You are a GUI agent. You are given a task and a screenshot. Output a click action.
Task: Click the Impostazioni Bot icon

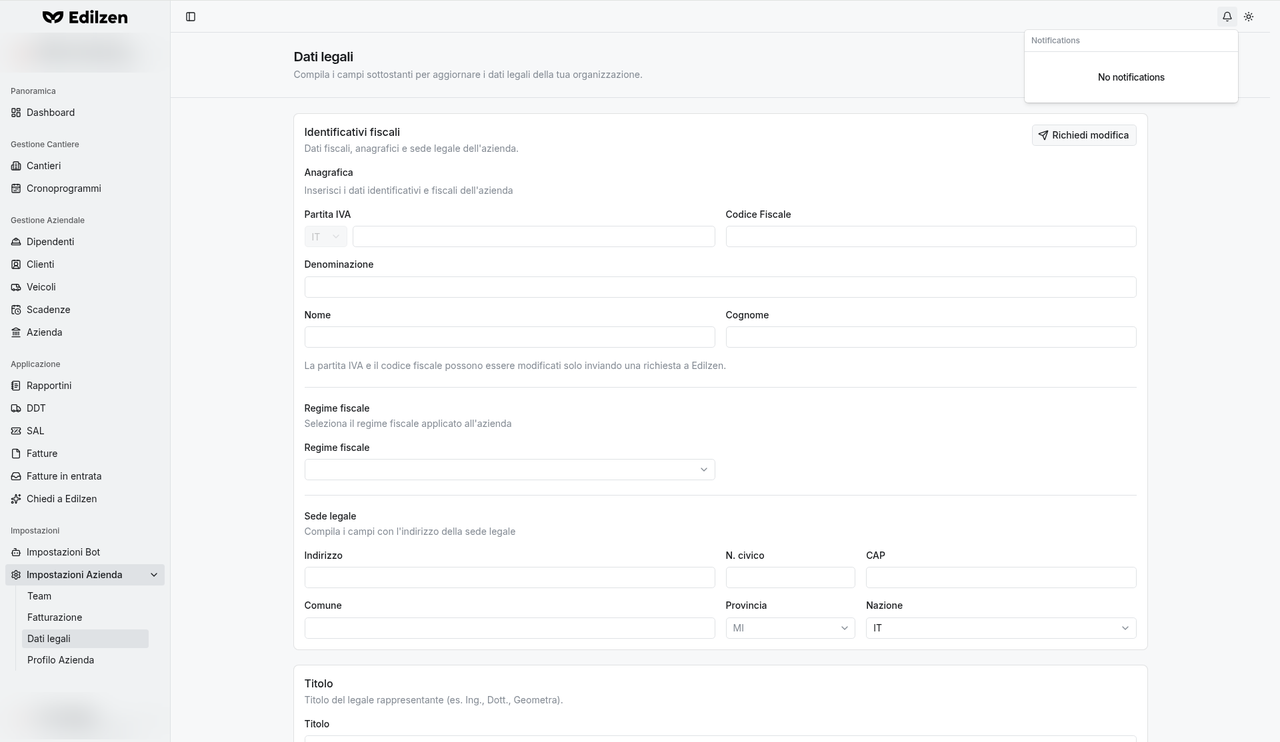[x=16, y=552]
